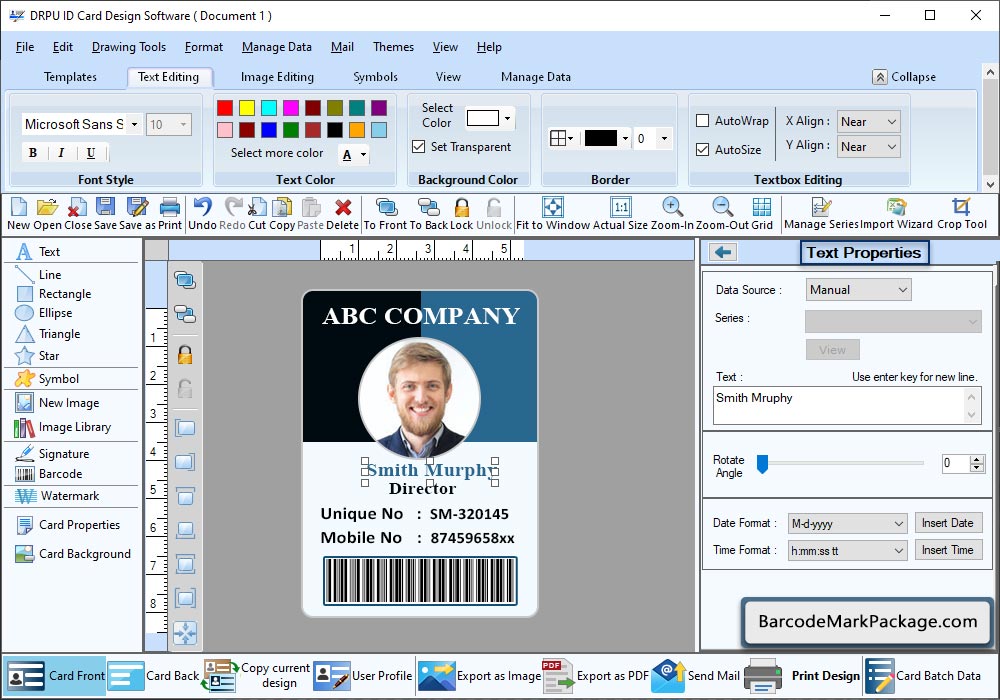Add a Watermark to the card

[x=57, y=495]
